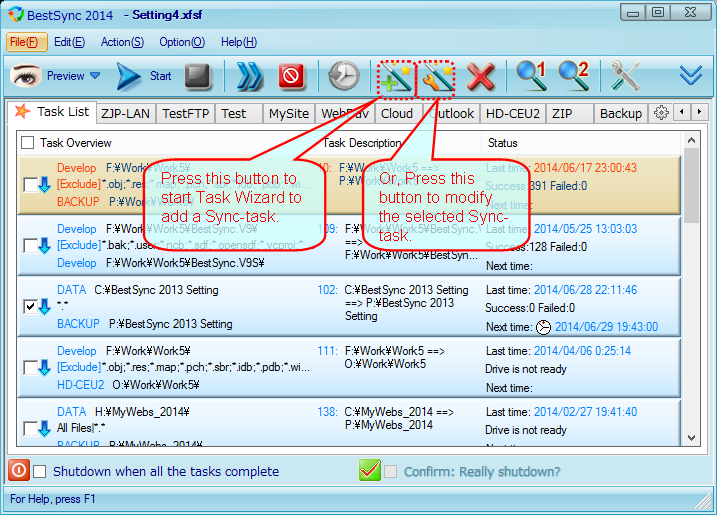Viewport: 717px width, 515px height.
Task: Click the task number 138 link
Action: 327,412
